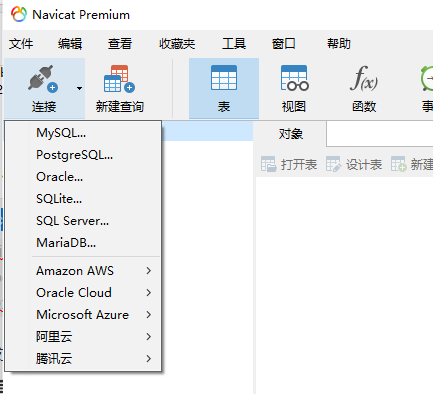433x394 pixels.
Task: Select the 表 table toolbar icon
Action: pos(224,78)
